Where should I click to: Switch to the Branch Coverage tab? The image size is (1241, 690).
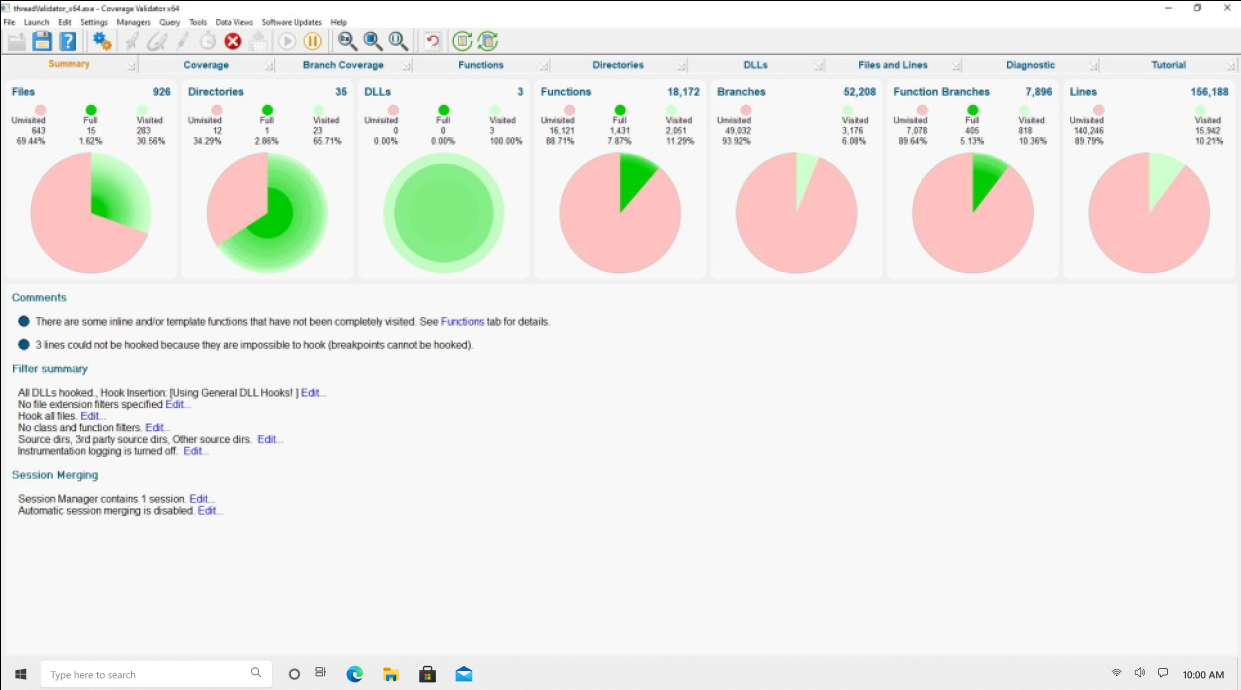tap(343, 65)
